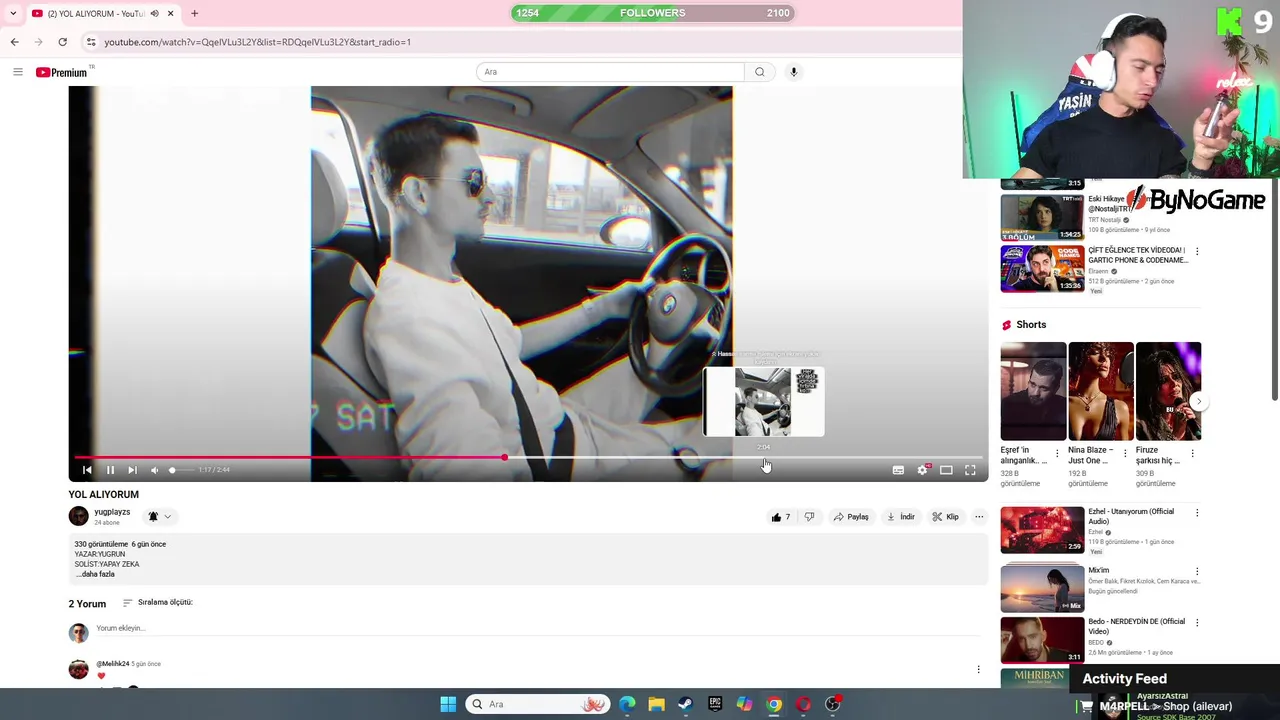Download the video with İndir button
The image size is (1280, 720).
(901, 517)
